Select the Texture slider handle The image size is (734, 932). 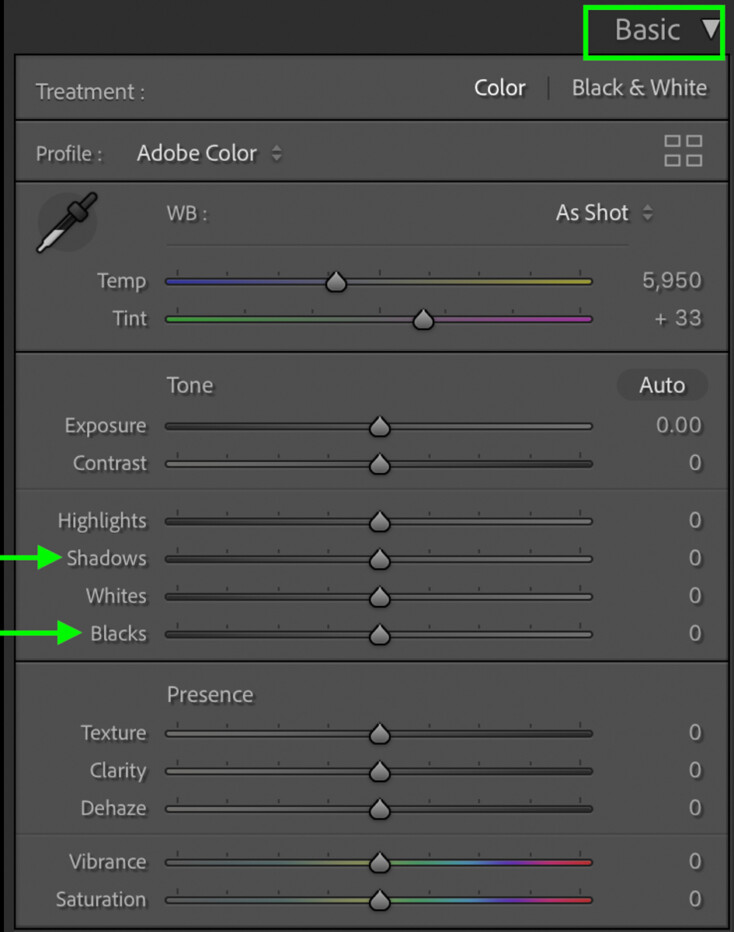click(x=380, y=733)
